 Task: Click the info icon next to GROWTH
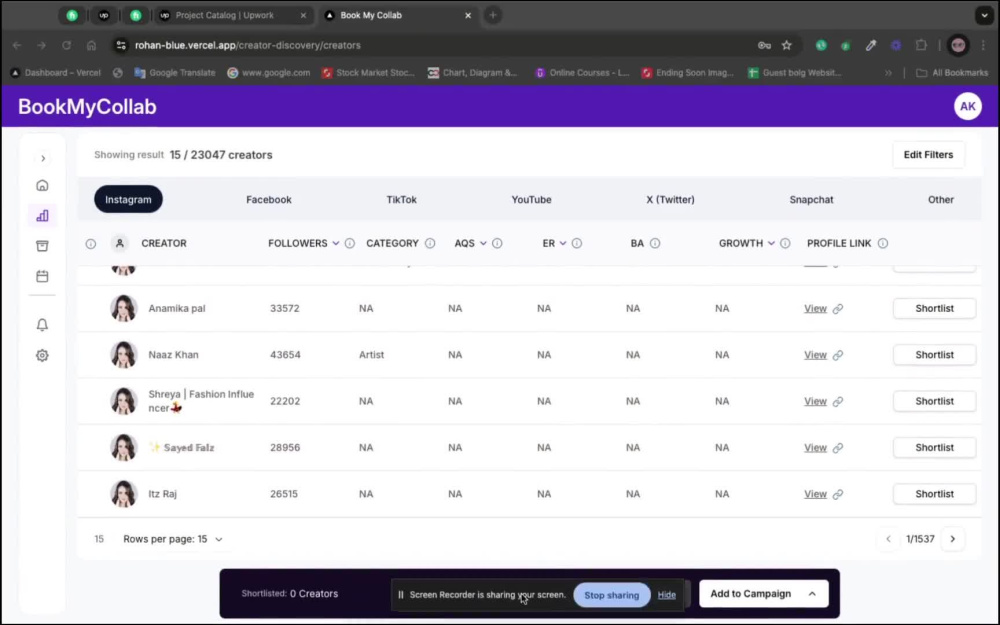point(785,243)
